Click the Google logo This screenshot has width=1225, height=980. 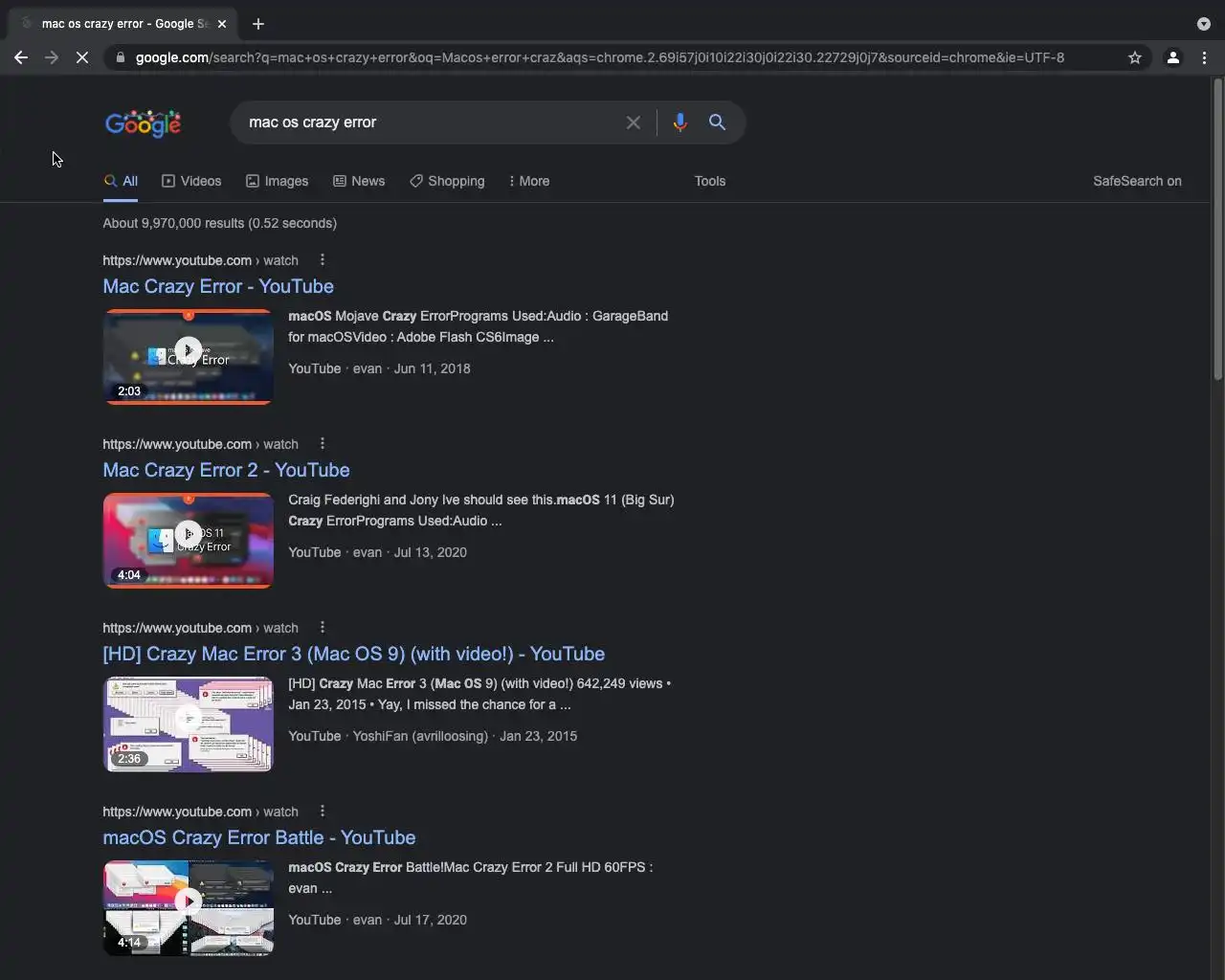click(143, 123)
